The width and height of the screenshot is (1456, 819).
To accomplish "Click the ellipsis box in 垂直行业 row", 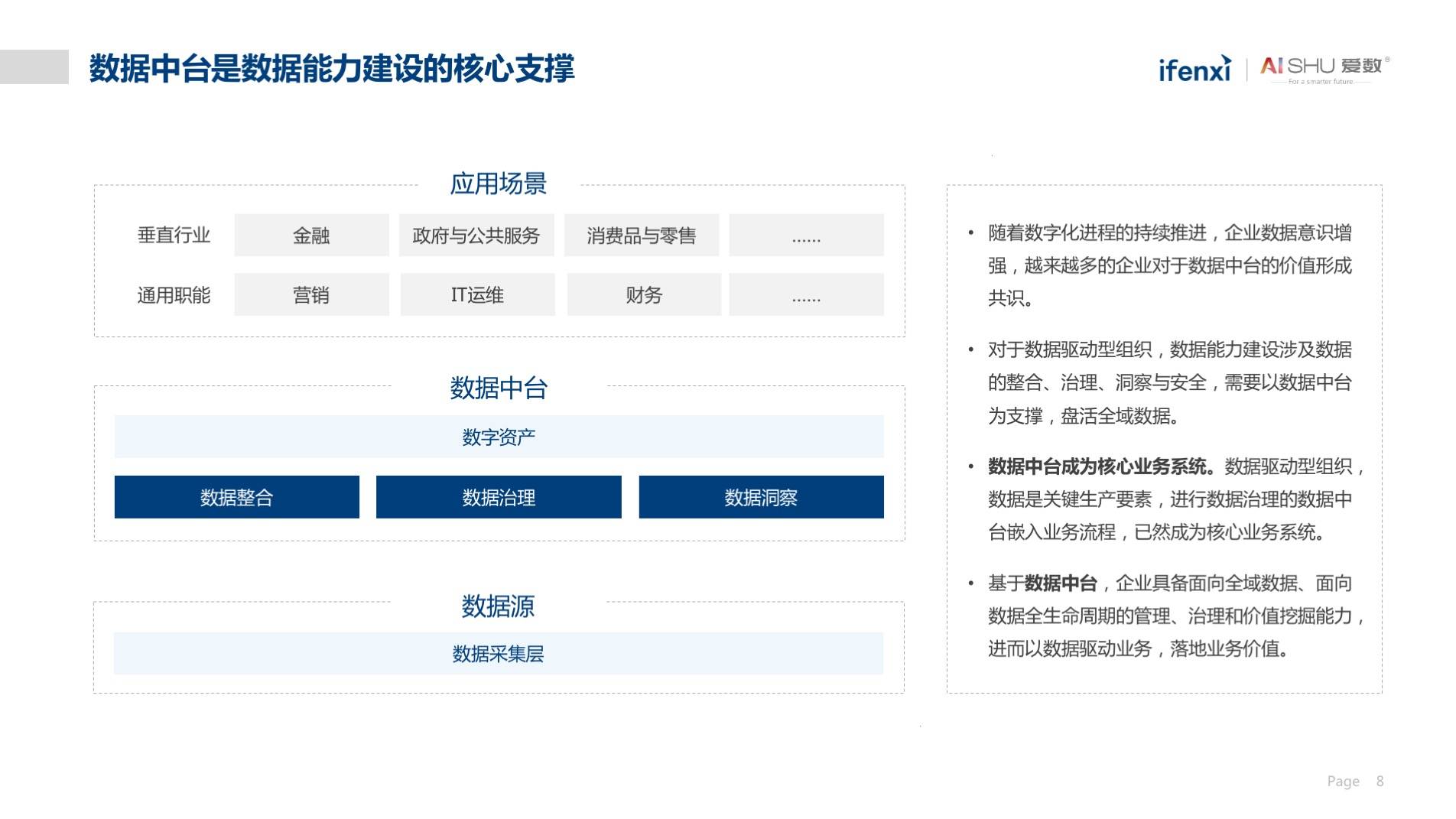I will pyautogui.click(x=806, y=235).
